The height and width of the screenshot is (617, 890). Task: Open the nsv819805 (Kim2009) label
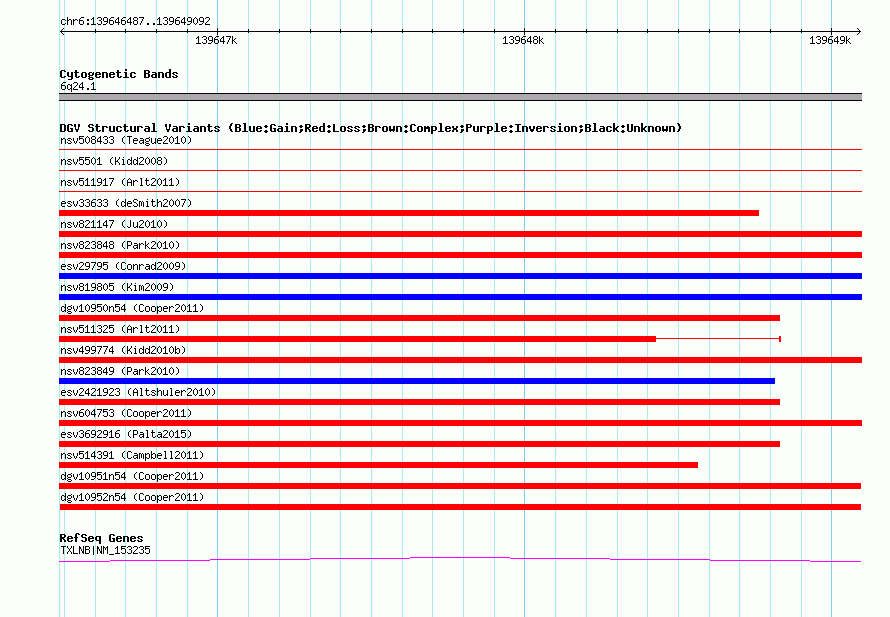pos(117,287)
